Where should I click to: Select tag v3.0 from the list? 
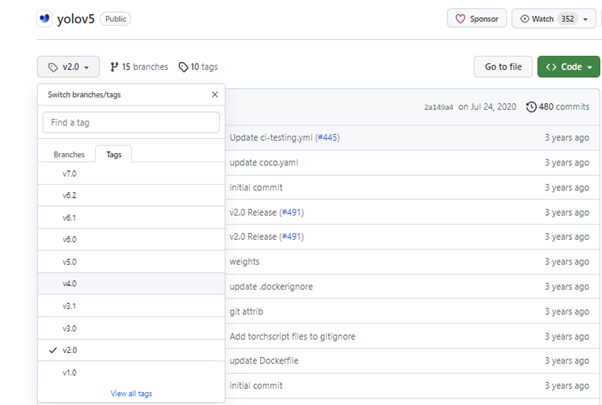tap(131, 328)
